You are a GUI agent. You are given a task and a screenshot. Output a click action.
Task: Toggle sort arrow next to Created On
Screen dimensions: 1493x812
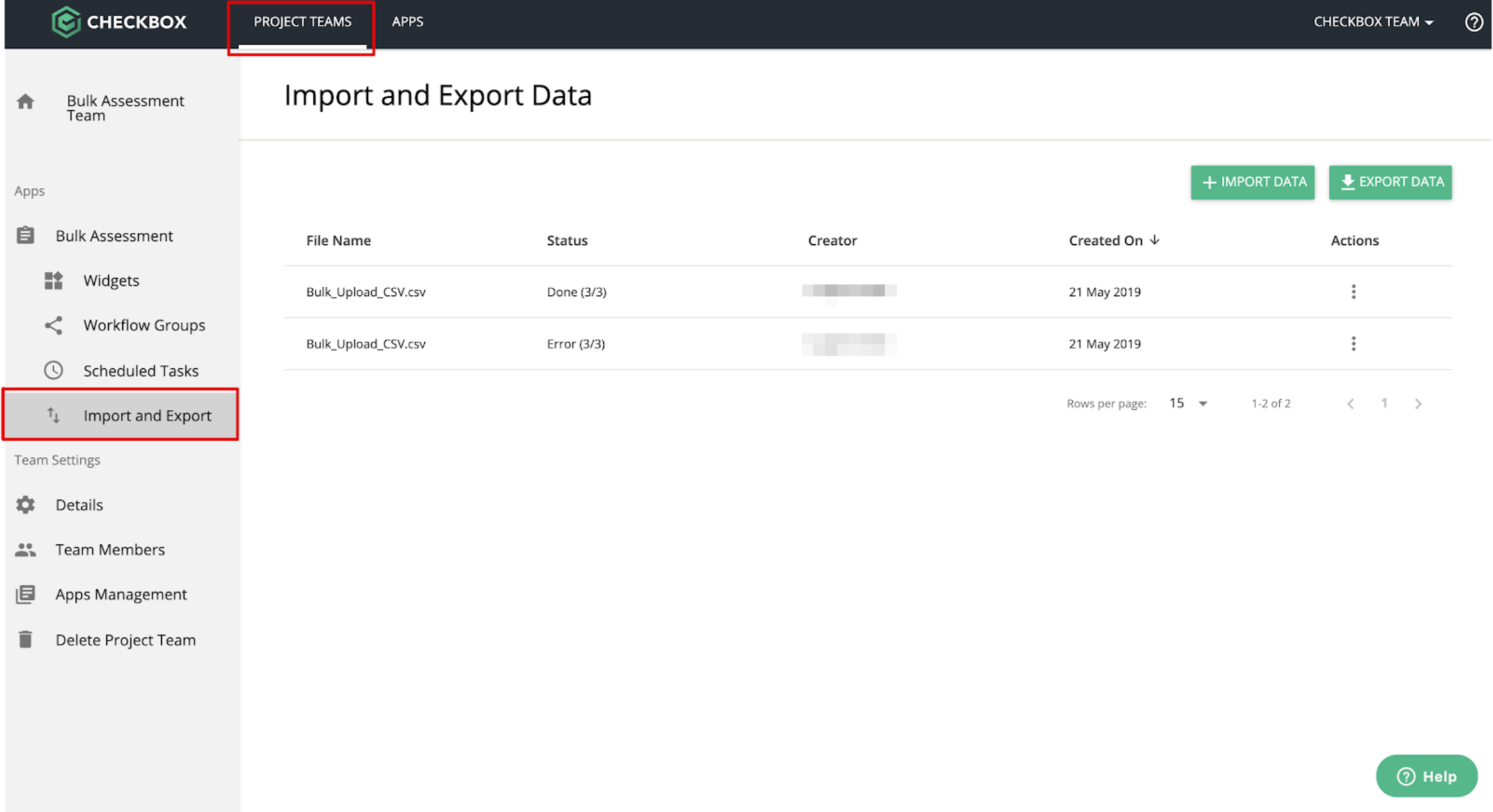(x=1155, y=240)
